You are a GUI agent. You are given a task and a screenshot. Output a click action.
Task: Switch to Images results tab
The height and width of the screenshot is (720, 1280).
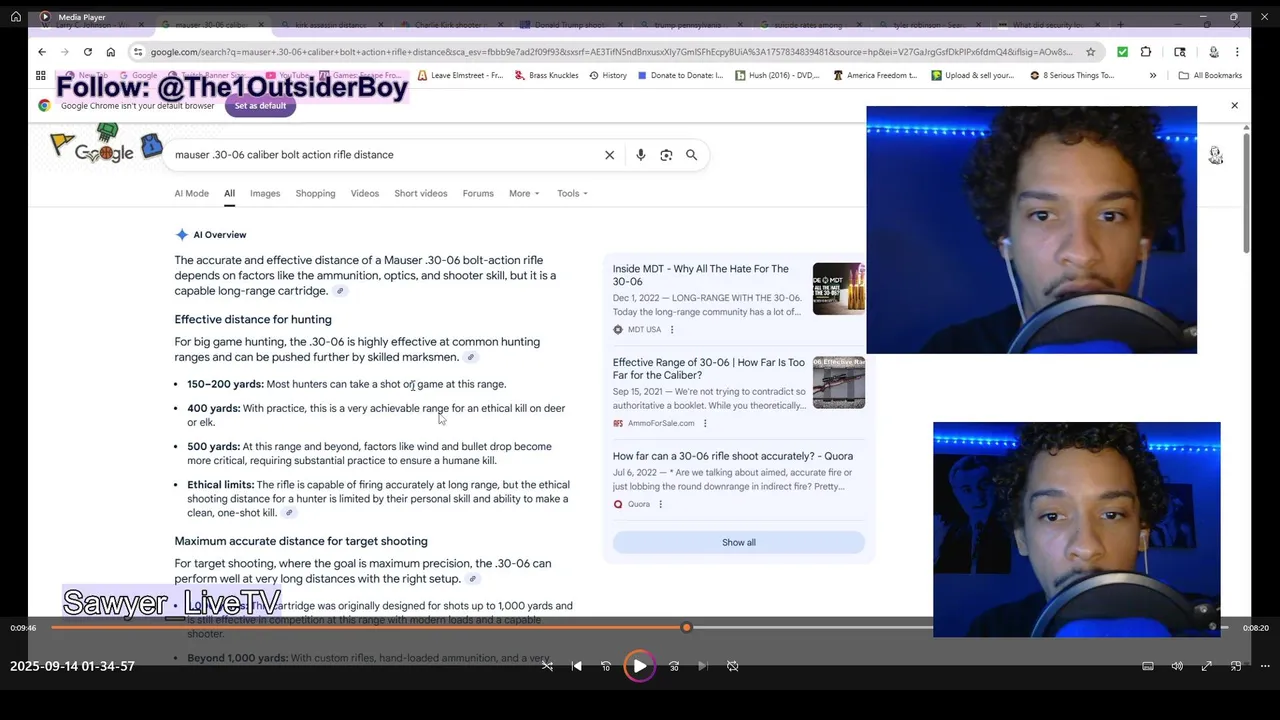[265, 193]
